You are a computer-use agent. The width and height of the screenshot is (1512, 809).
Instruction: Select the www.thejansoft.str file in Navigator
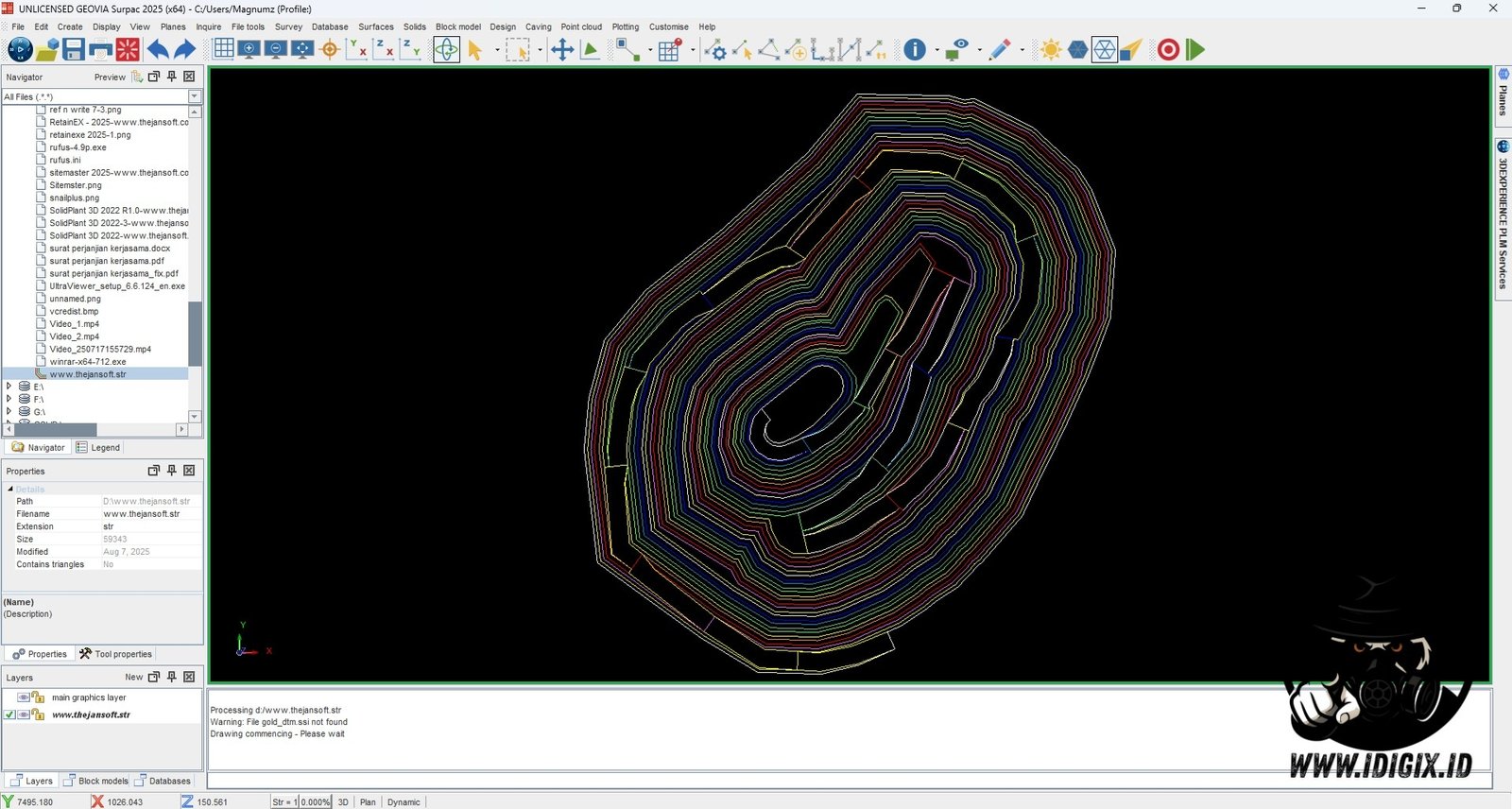point(88,374)
